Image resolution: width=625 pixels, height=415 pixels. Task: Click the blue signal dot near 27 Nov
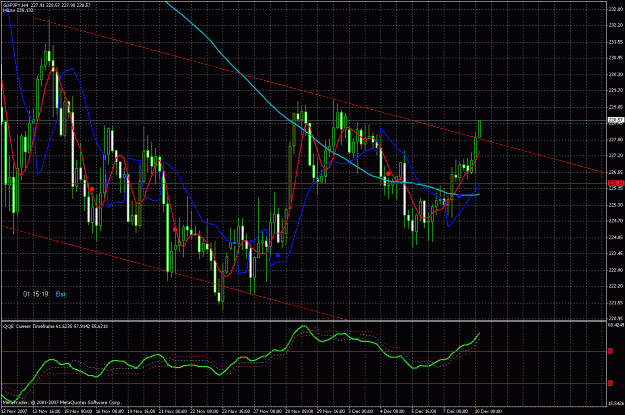pos(278,255)
